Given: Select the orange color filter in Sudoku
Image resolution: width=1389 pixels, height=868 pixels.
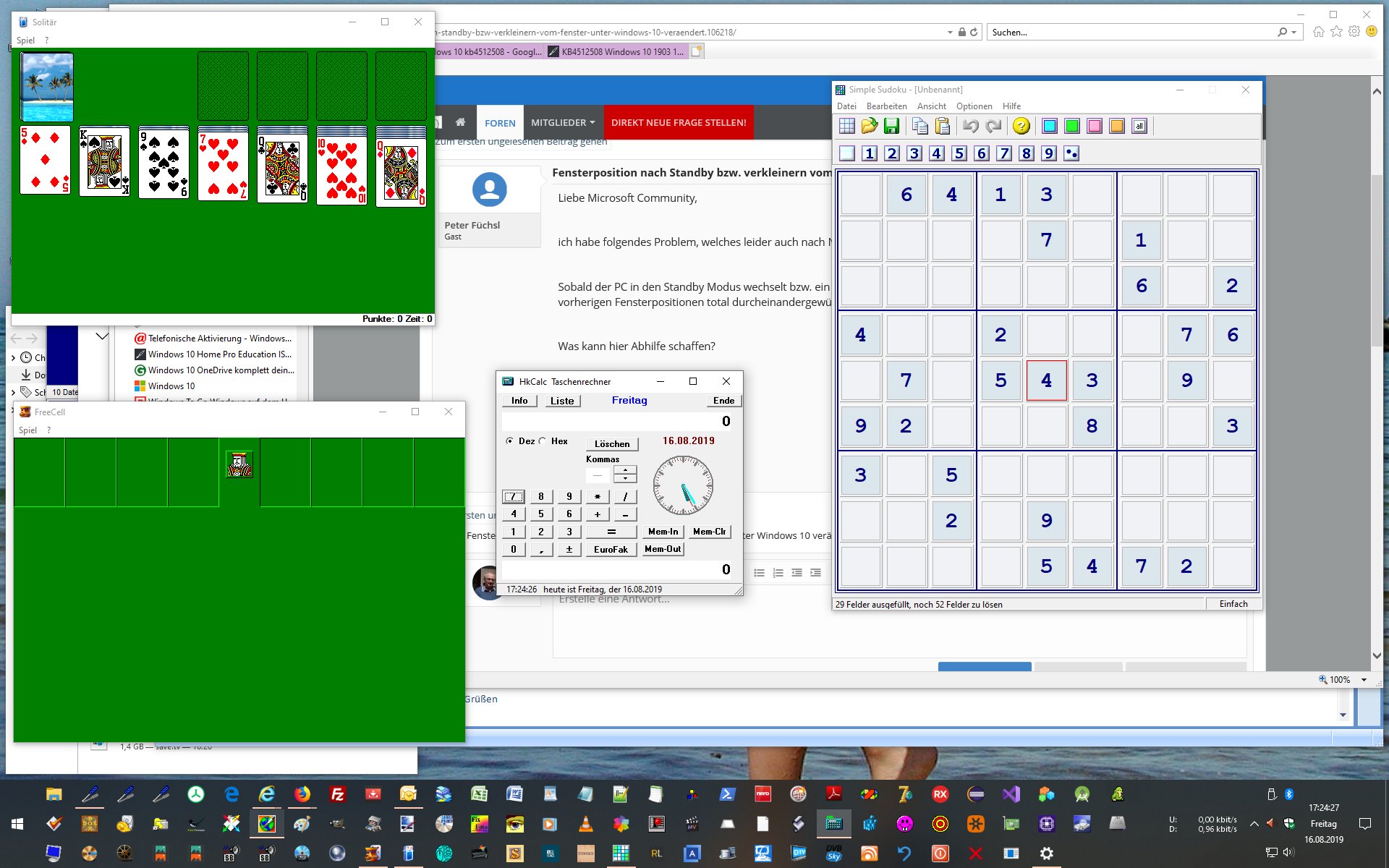Looking at the screenshot, I should click(1117, 126).
